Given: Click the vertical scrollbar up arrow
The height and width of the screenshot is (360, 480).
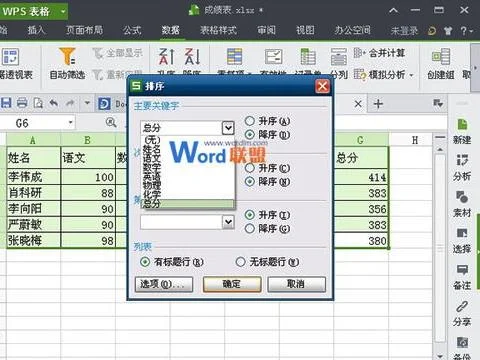Looking at the screenshot, I should tap(440, 149).
